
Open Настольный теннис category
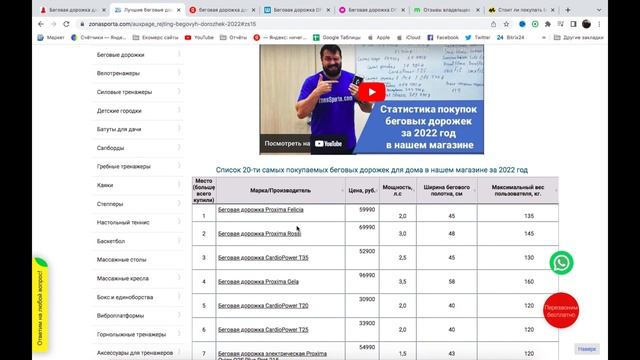(123, 222)
